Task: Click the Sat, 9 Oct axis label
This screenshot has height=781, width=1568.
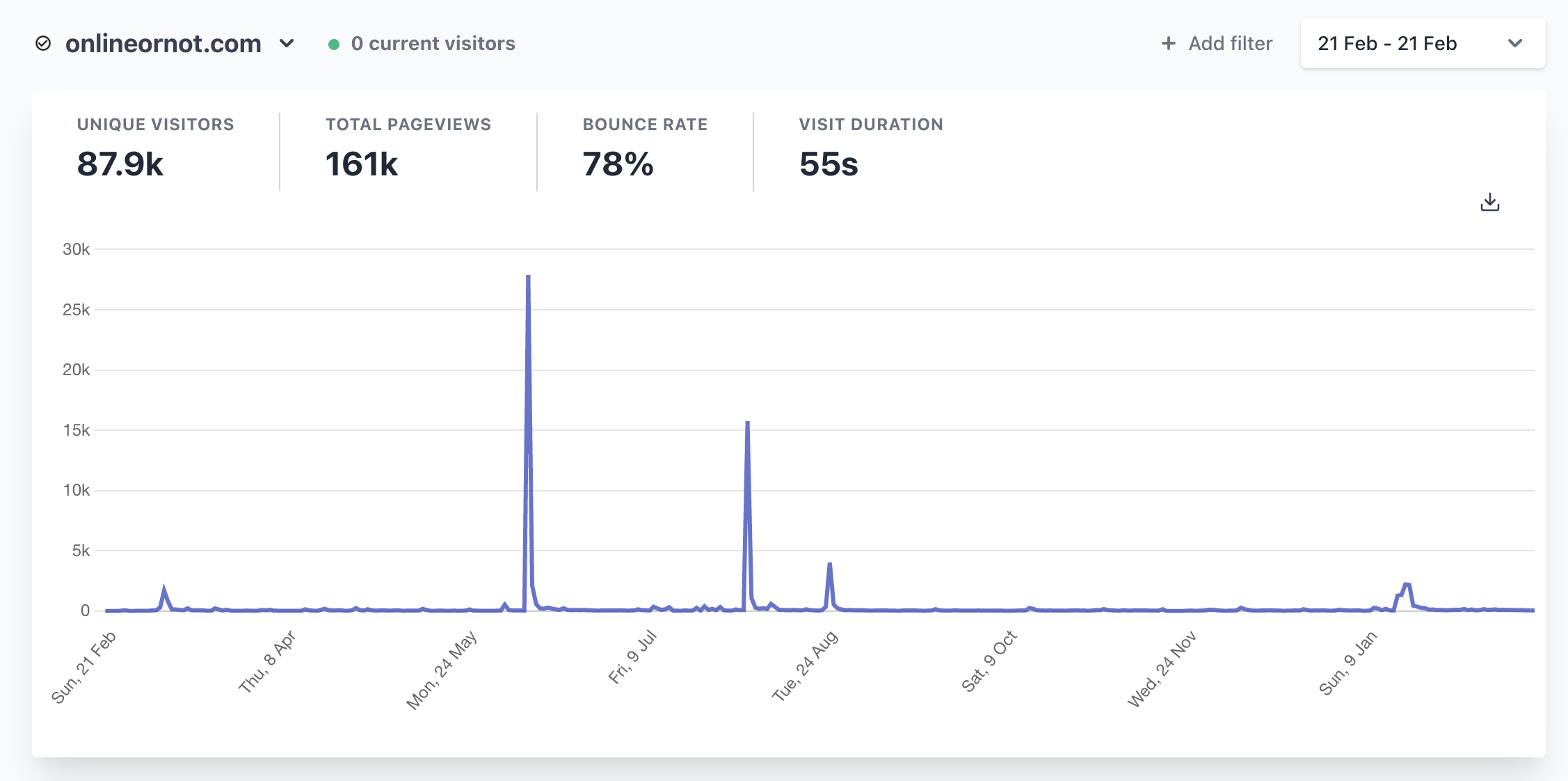Action: tap(989, 661)
